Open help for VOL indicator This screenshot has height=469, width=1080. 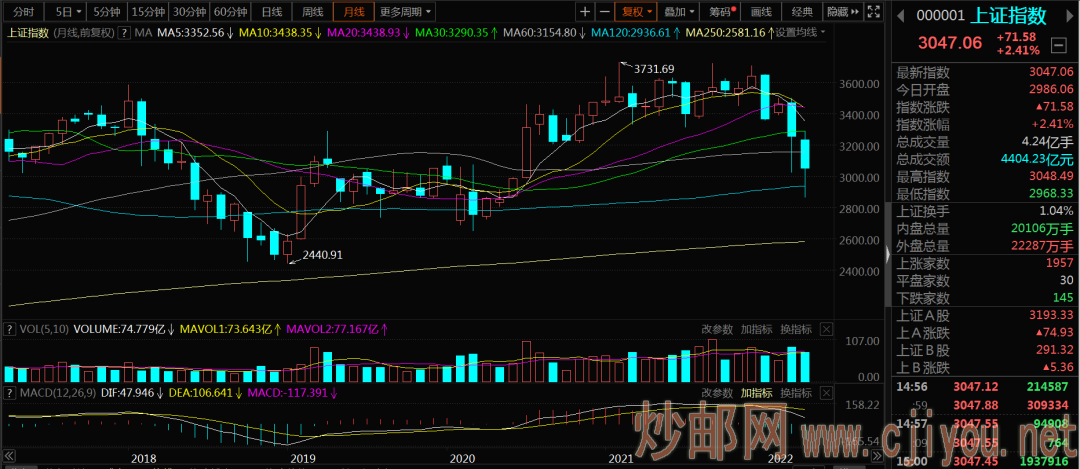[x=8, y=329]
